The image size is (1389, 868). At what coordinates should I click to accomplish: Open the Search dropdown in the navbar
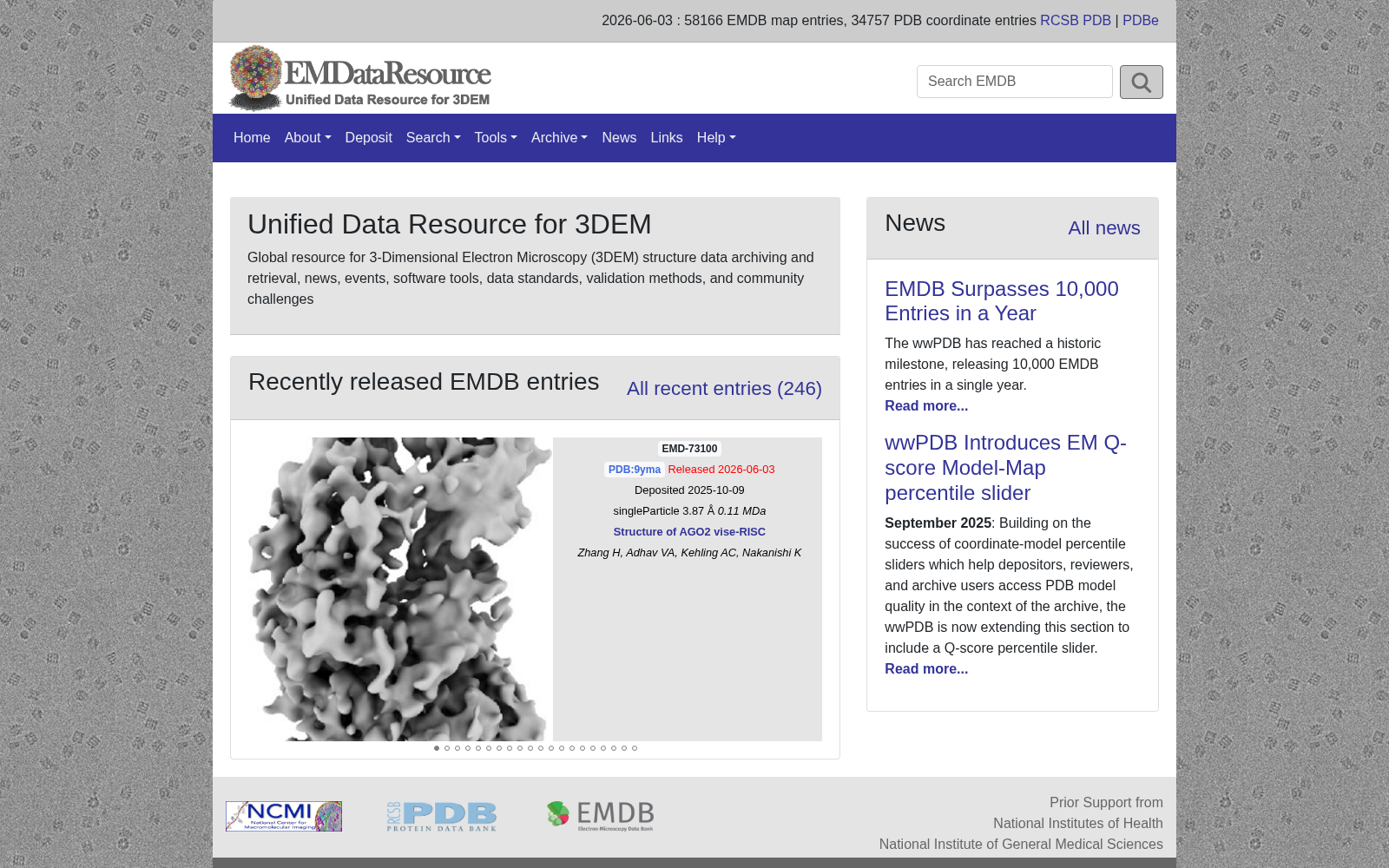tap(433, 138)
